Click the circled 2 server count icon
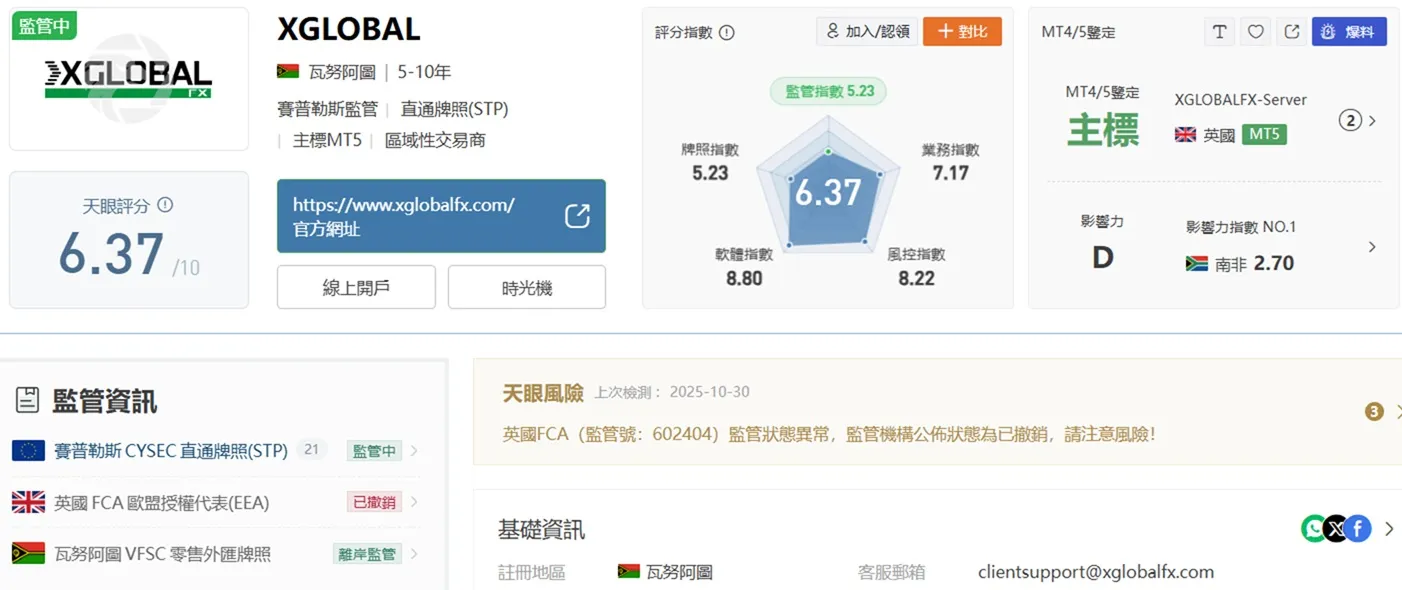The width and height of the screenshot is (1402, 590). pyautogui.click(x=1351, y=121)
